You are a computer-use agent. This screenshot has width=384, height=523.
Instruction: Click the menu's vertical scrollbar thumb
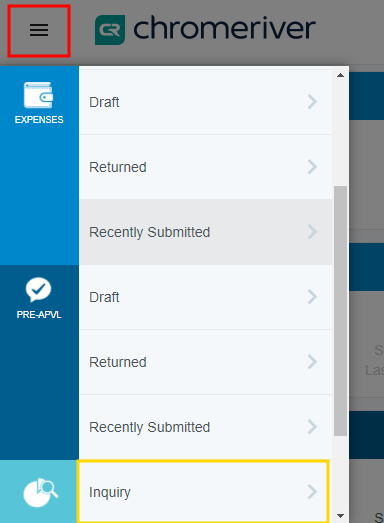pyautogui.click(x=340, y=311)
